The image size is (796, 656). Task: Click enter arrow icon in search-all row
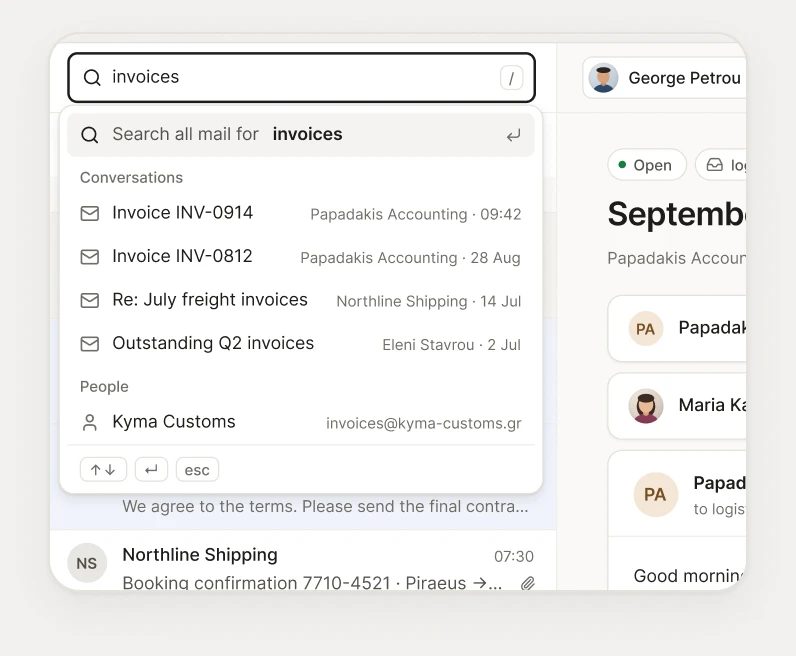coord(513,135)
